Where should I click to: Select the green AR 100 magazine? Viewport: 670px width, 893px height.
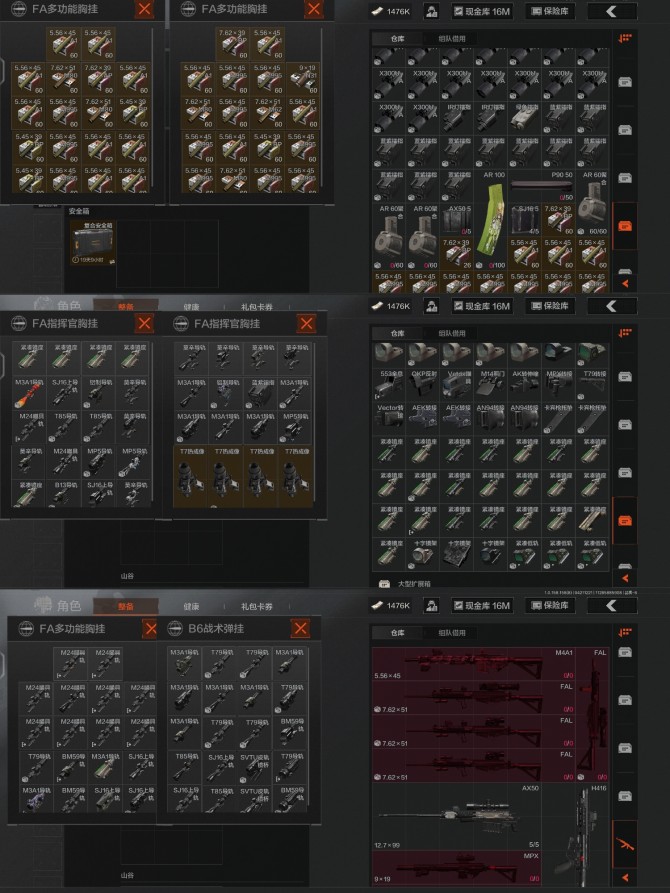tap(492, 219)
